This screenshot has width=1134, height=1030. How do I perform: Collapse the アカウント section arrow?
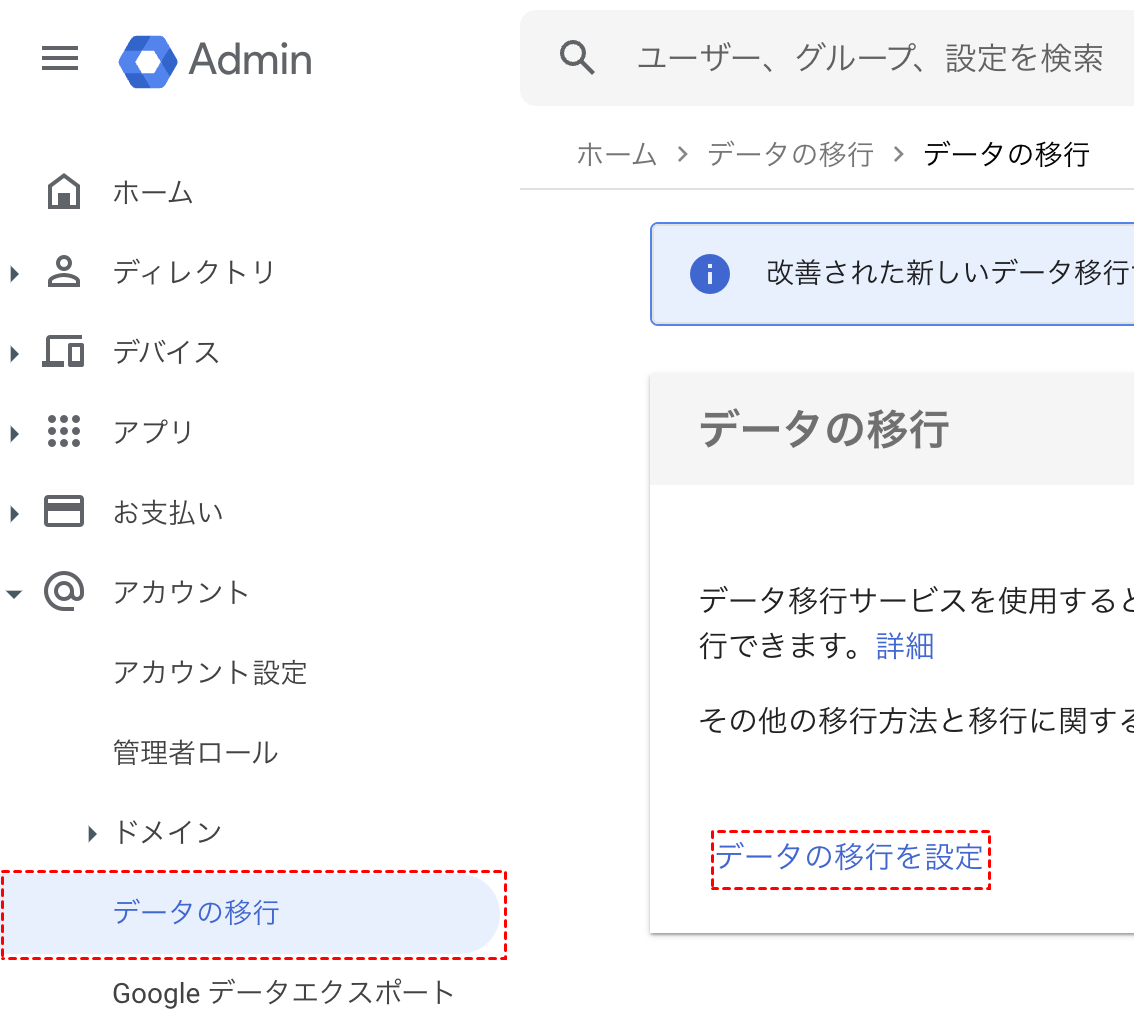(x=14, y=593)
